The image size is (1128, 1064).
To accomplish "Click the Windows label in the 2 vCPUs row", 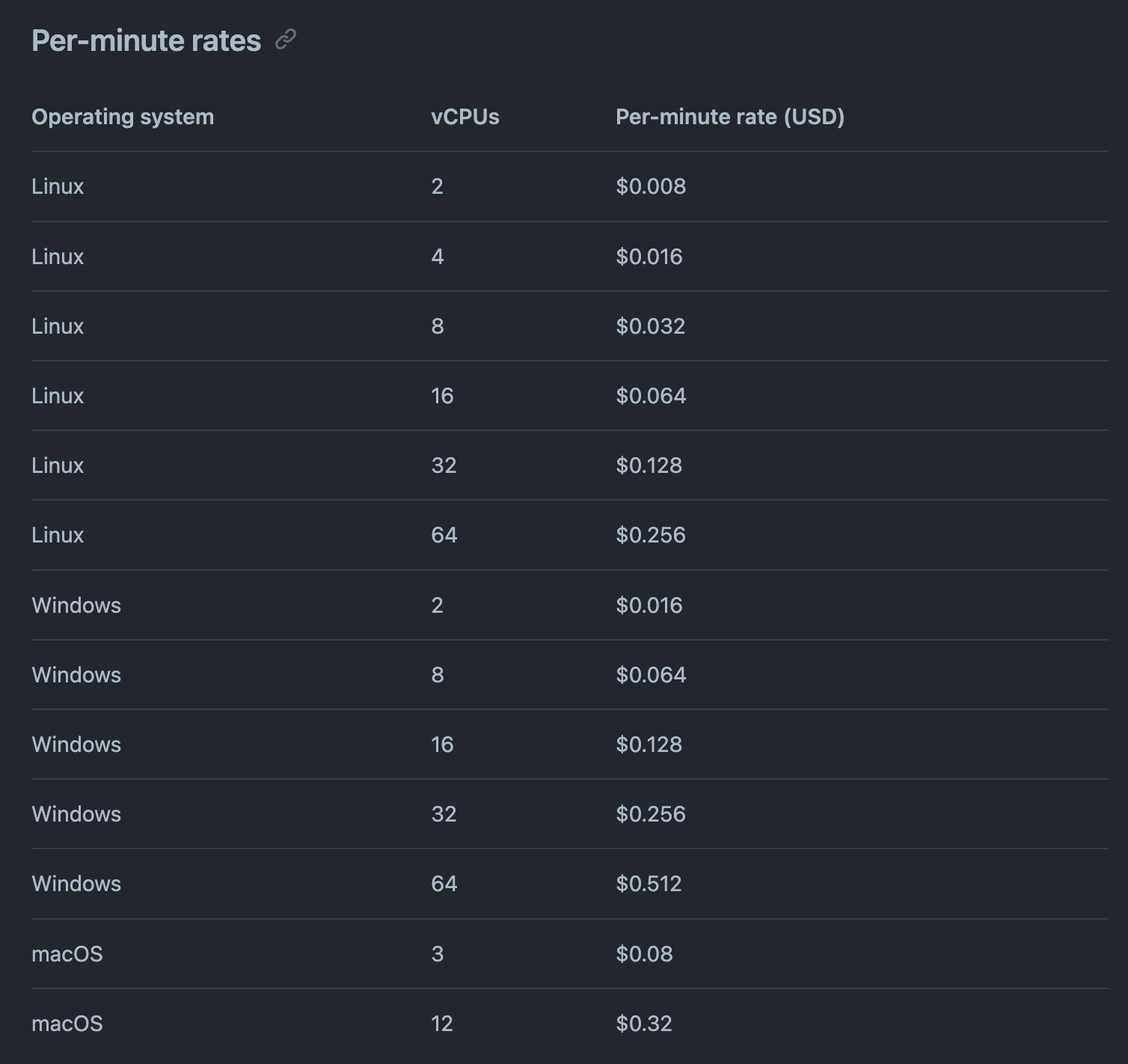I will [x=76, y=605].
